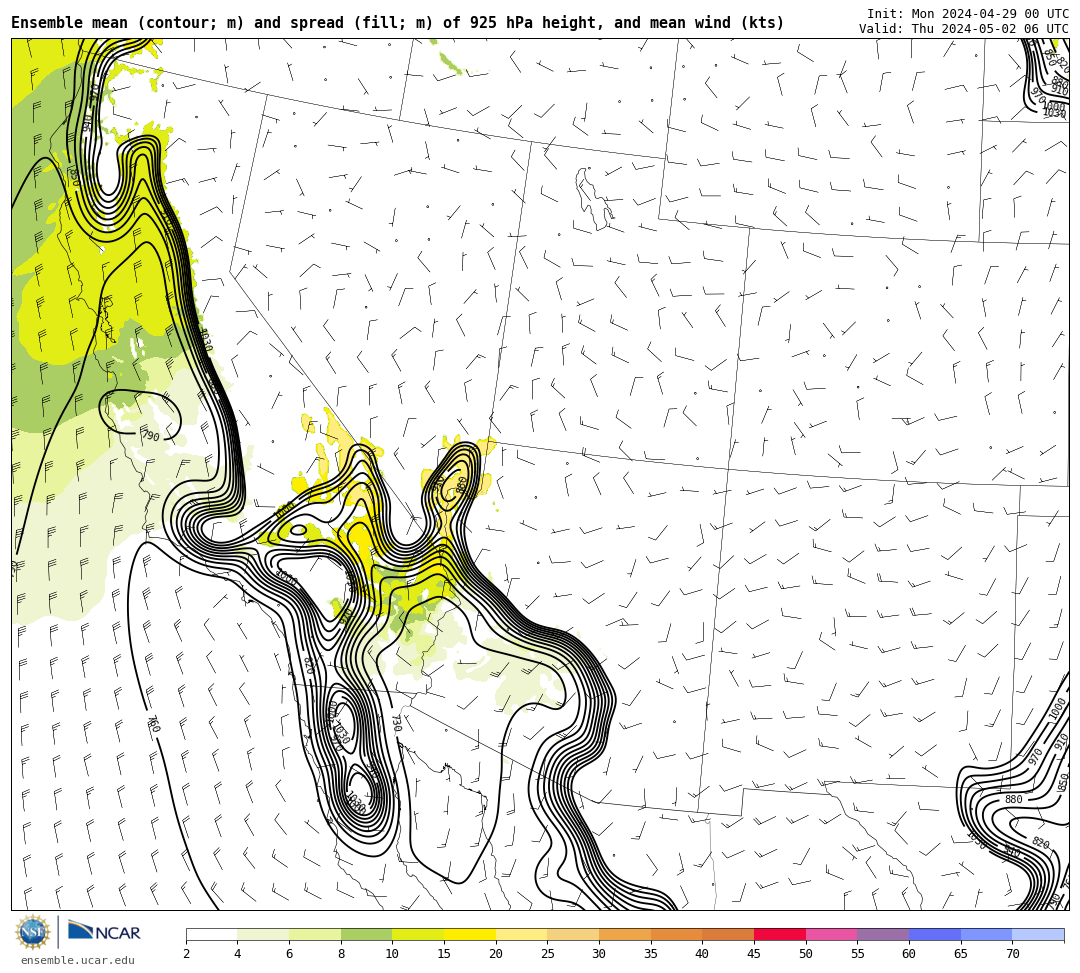Click the colorbar tick label 25
Screen dimensions: 1080x973
pos(548,954)
